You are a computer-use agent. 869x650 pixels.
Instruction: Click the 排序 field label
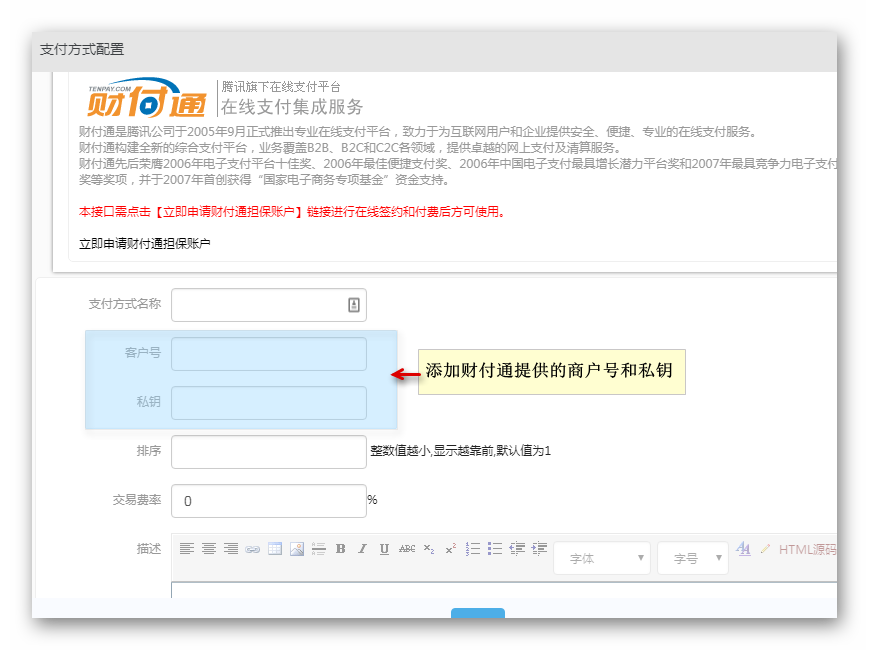tap(149, 451)
